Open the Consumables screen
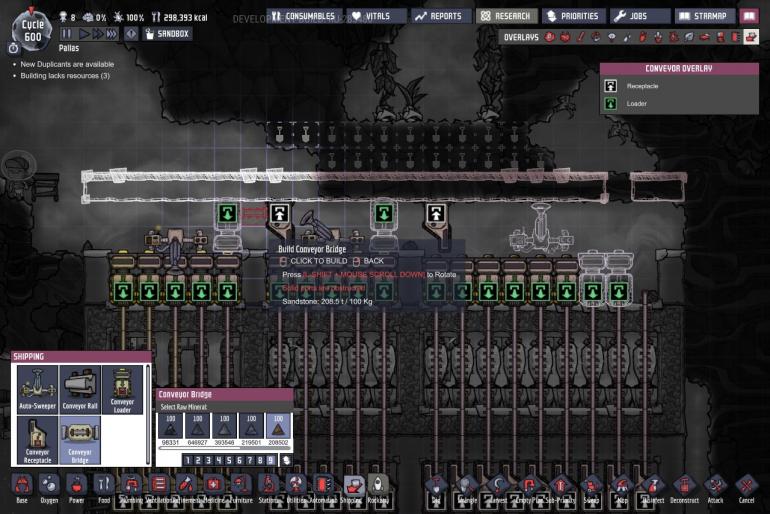Image resolution: width=770 pixels, height=514 pixels. pyautogui.click(x=304, y=16)
